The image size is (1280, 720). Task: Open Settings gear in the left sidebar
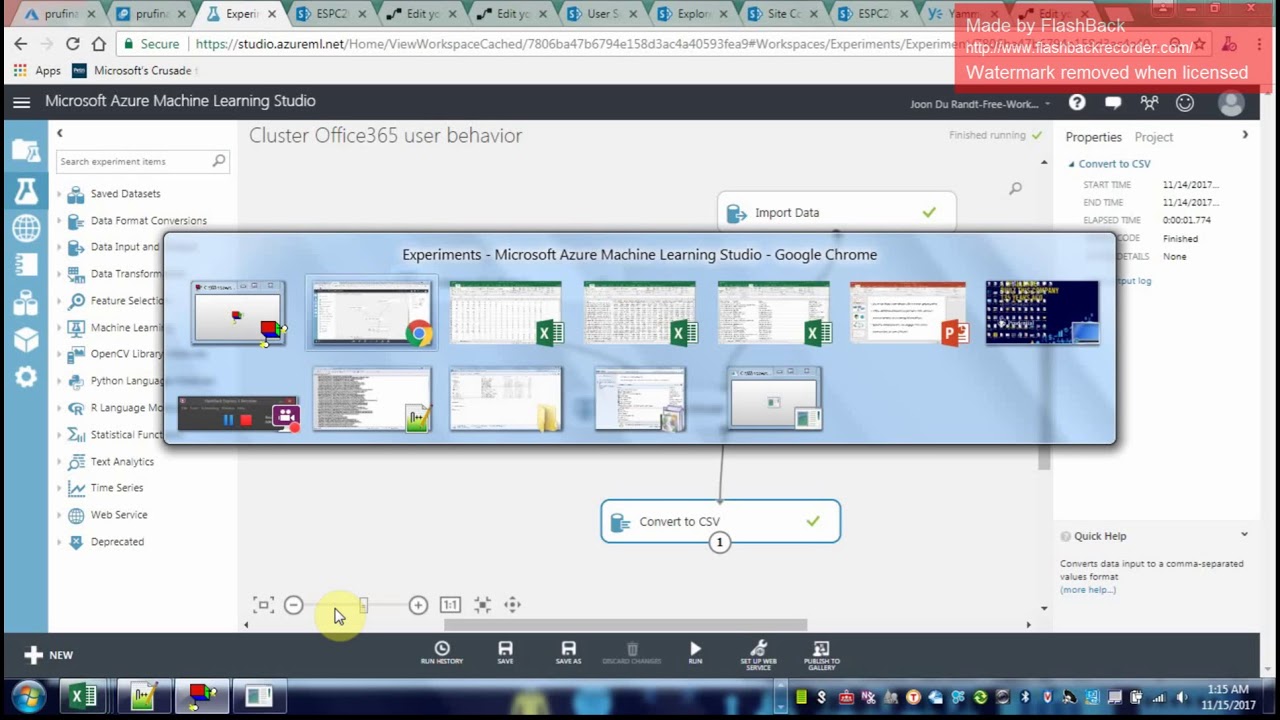(x=26, y=377)
